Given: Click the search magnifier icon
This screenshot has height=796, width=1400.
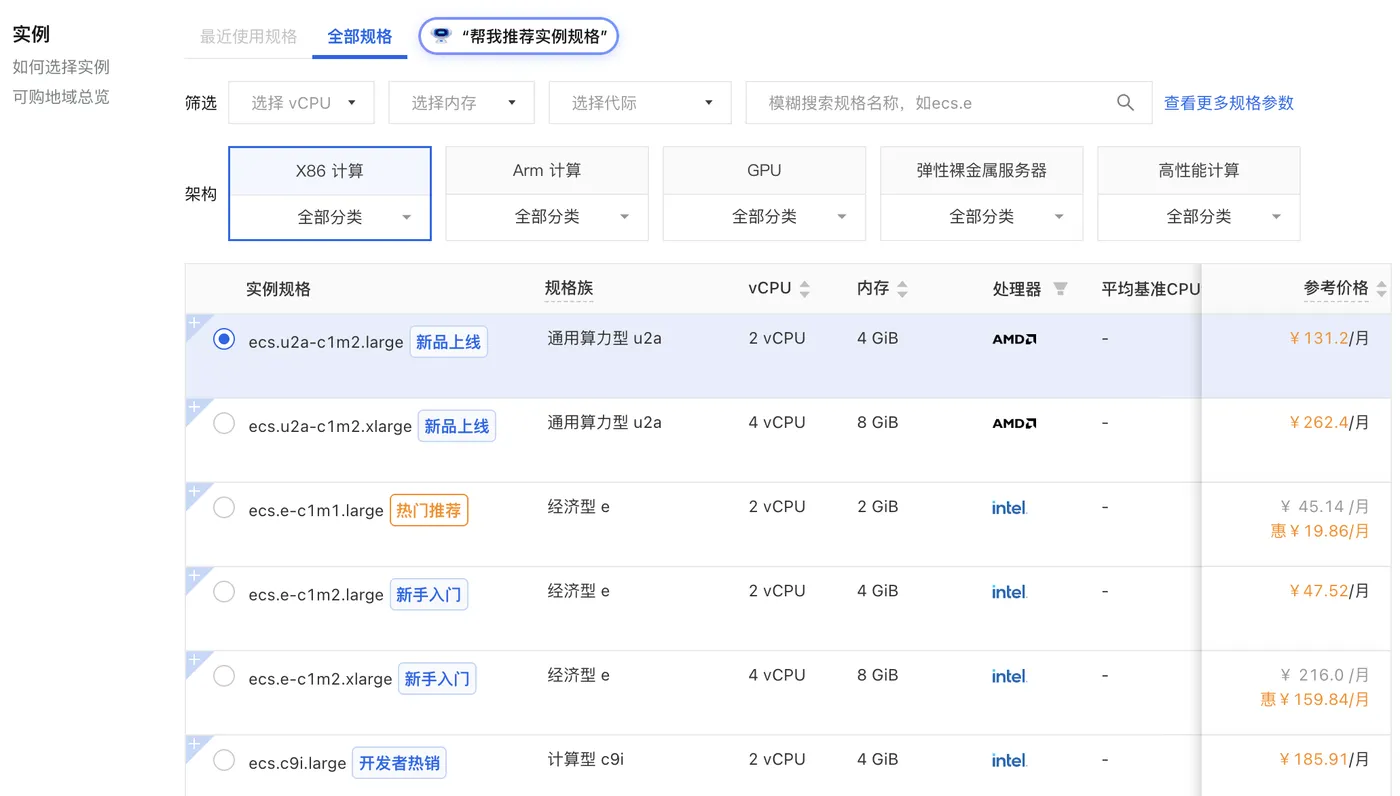Looking at the screenshot, I should coord(1125,102).
